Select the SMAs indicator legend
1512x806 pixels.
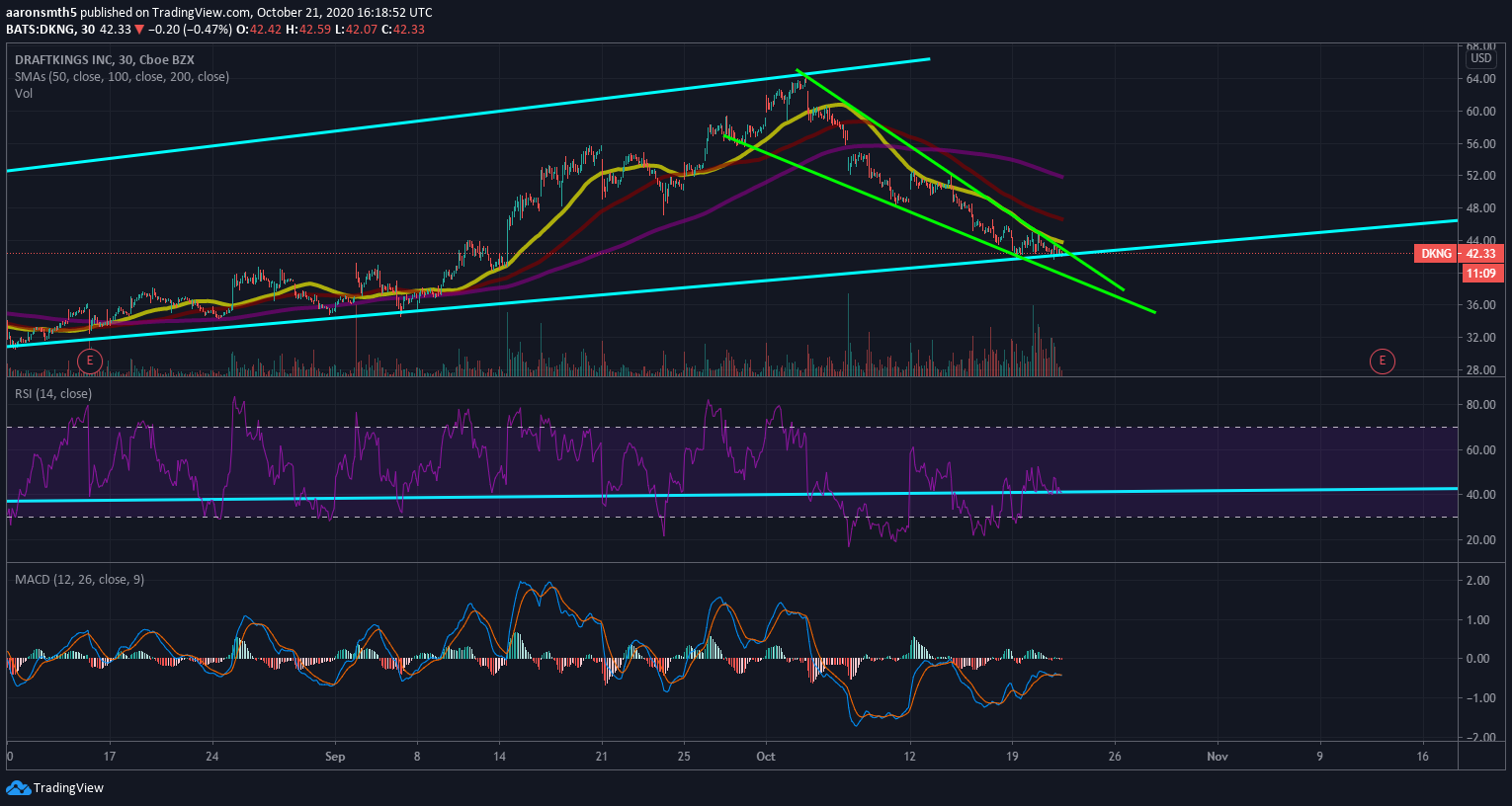122,77
